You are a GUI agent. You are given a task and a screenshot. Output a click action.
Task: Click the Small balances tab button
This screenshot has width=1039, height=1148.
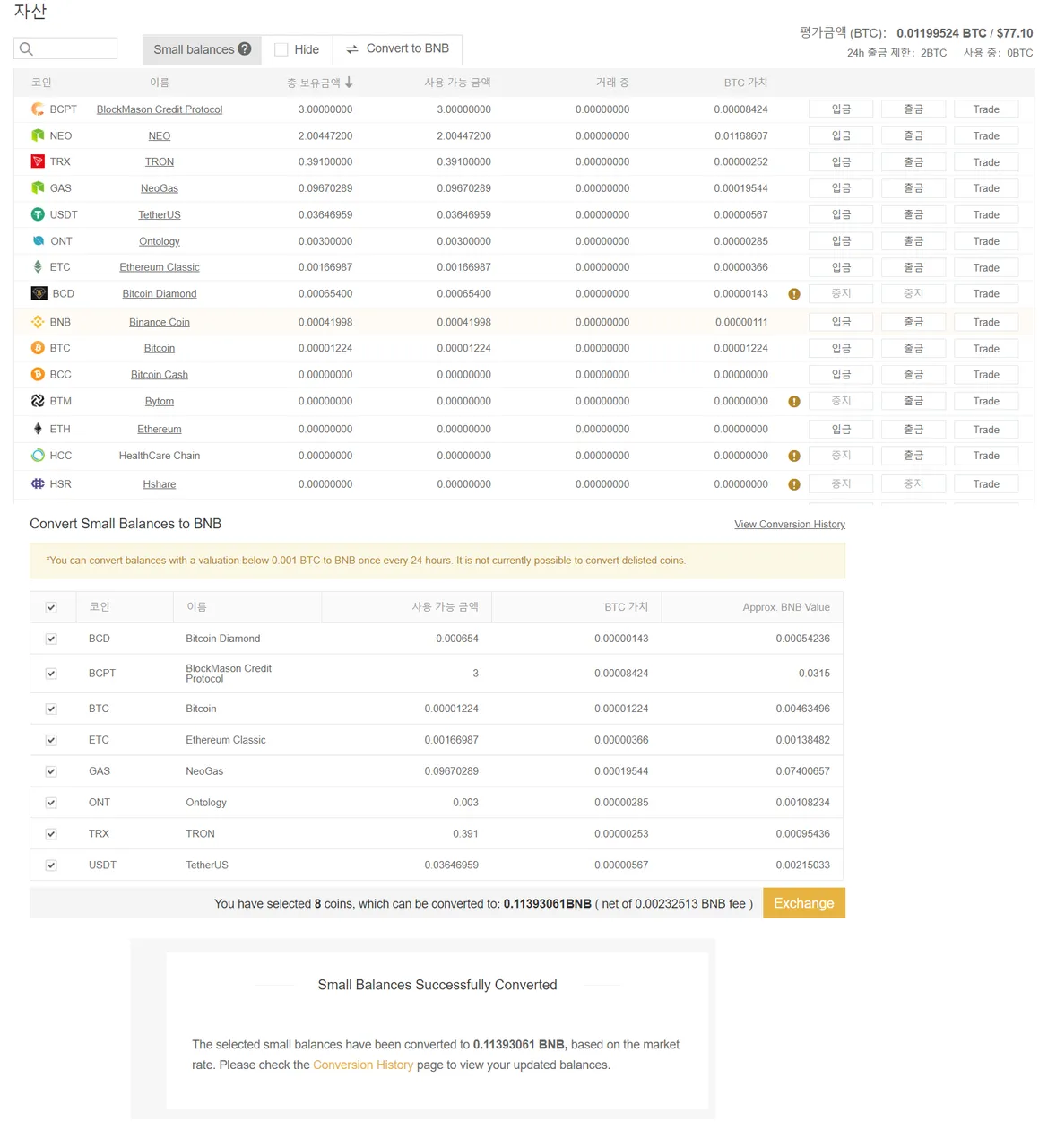coord(202,49)
